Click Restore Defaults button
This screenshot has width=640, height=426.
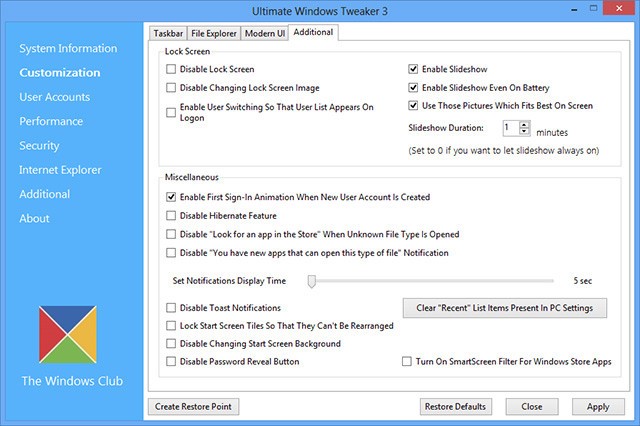[456, 407]
